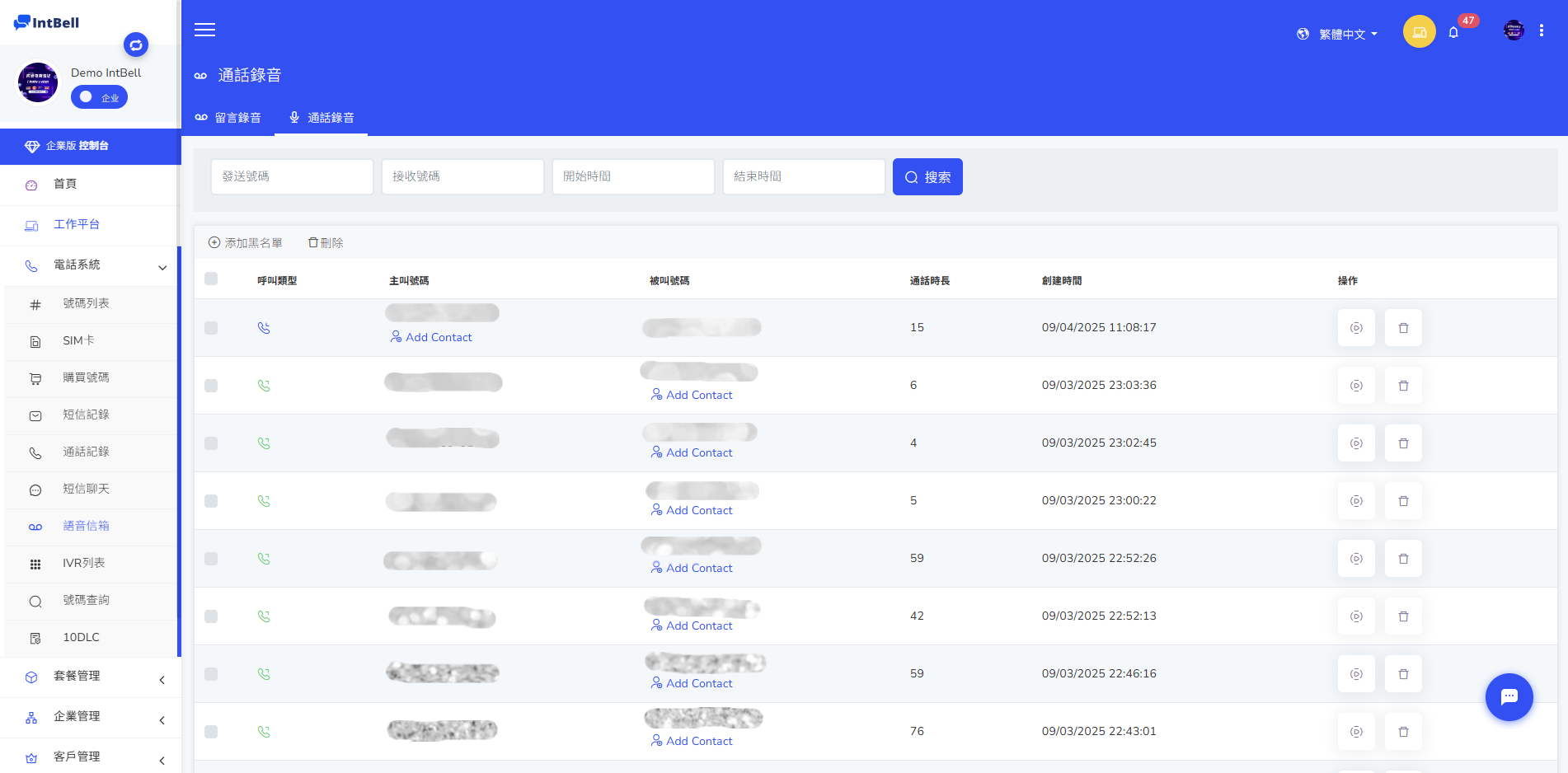Collapse the 電話系統 sidebar section
Viewport: 1568px width, 773px height.
pos(90,265)
